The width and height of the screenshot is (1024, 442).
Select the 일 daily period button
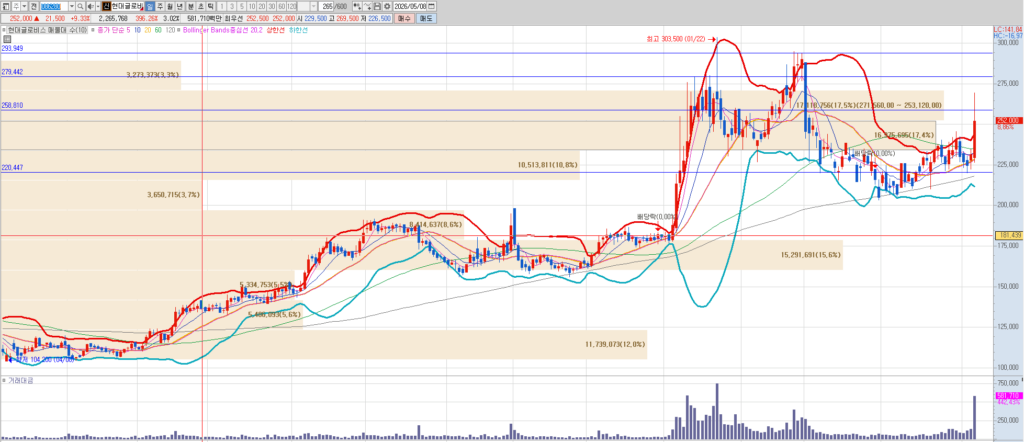(x=150, y=6)
